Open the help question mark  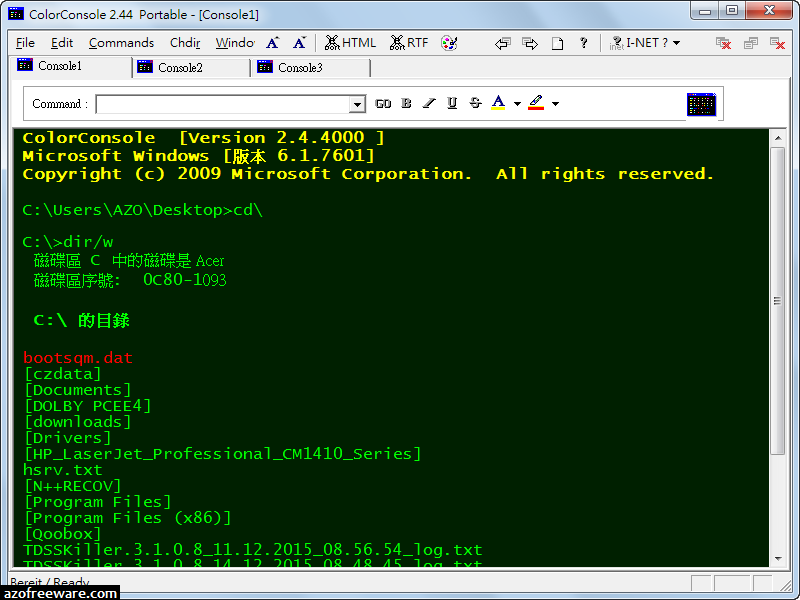pyautogui.click(x=584, y=43)
